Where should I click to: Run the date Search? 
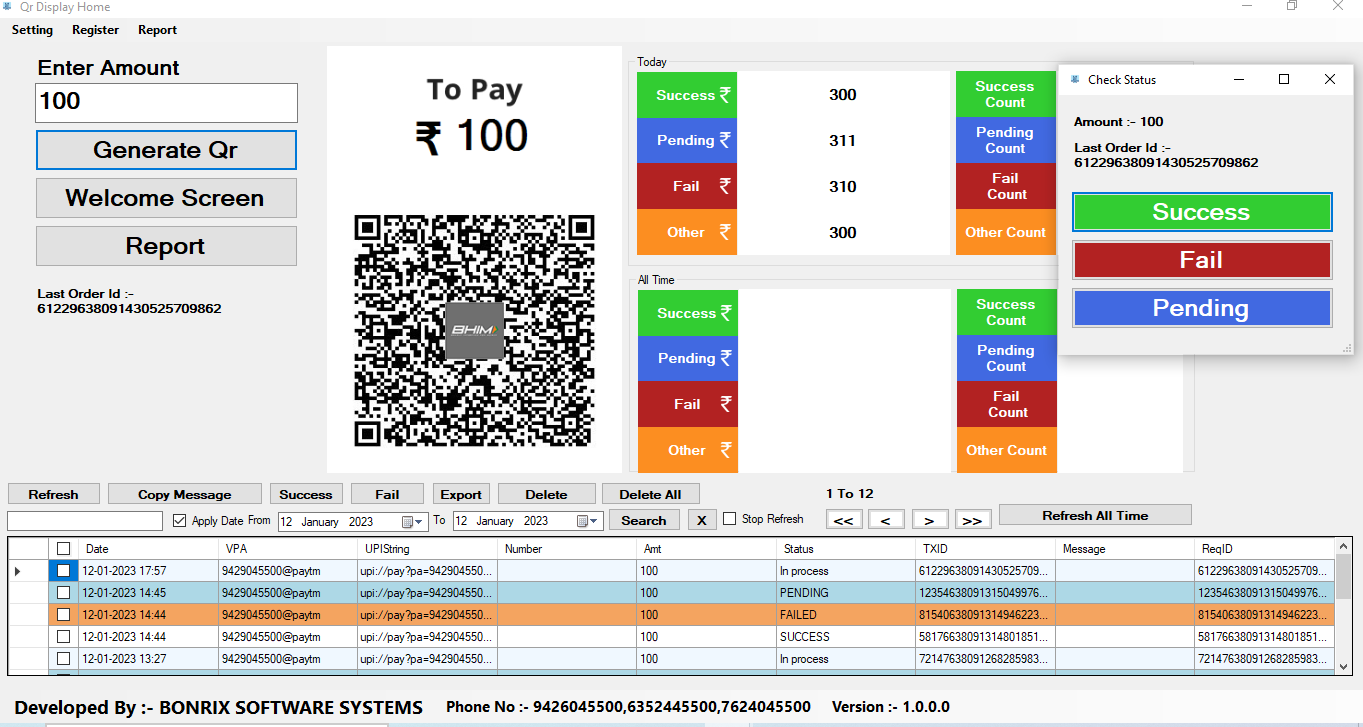coord(644,520)
